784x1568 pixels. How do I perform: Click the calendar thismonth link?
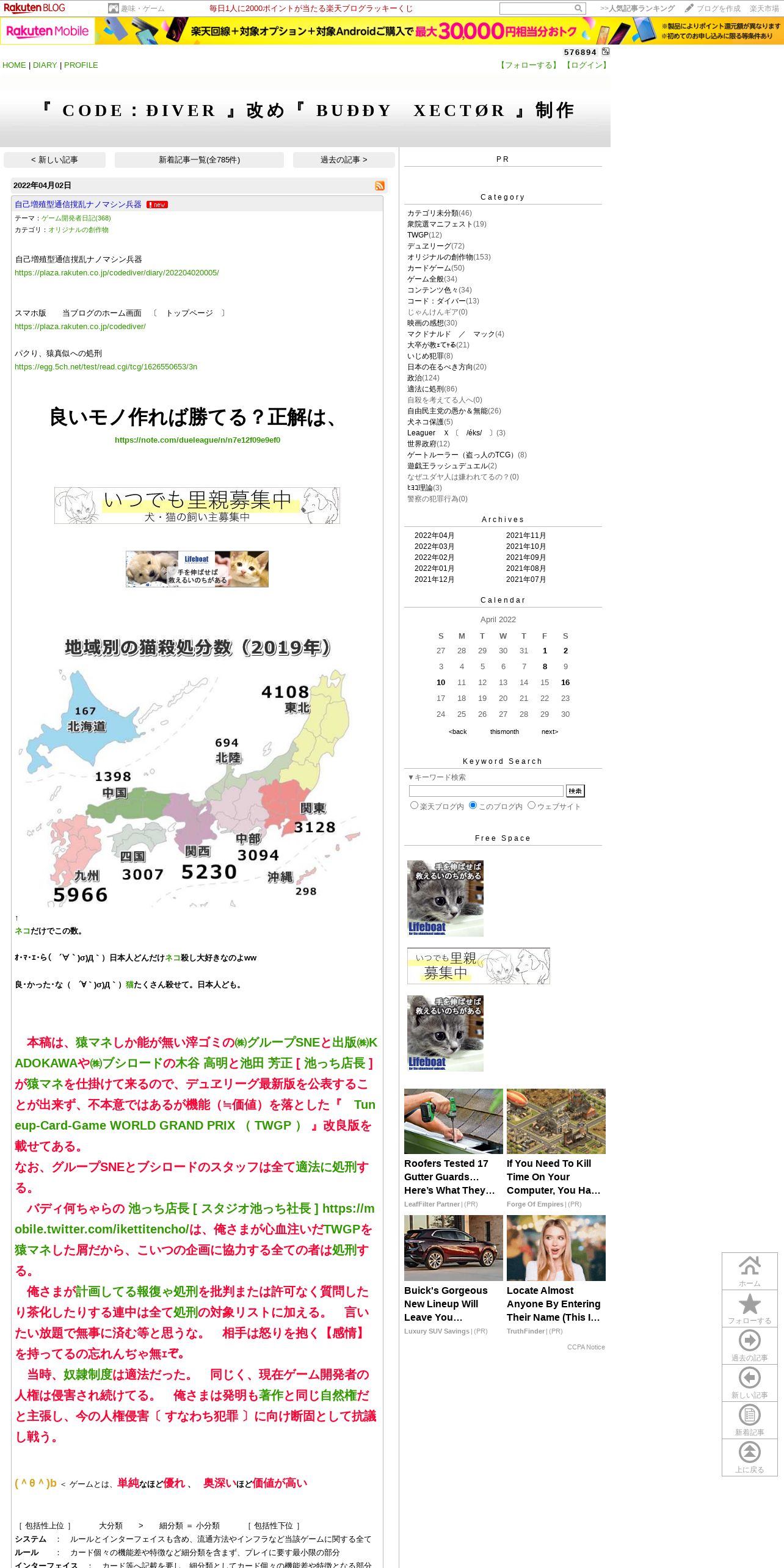click(504, 731)
